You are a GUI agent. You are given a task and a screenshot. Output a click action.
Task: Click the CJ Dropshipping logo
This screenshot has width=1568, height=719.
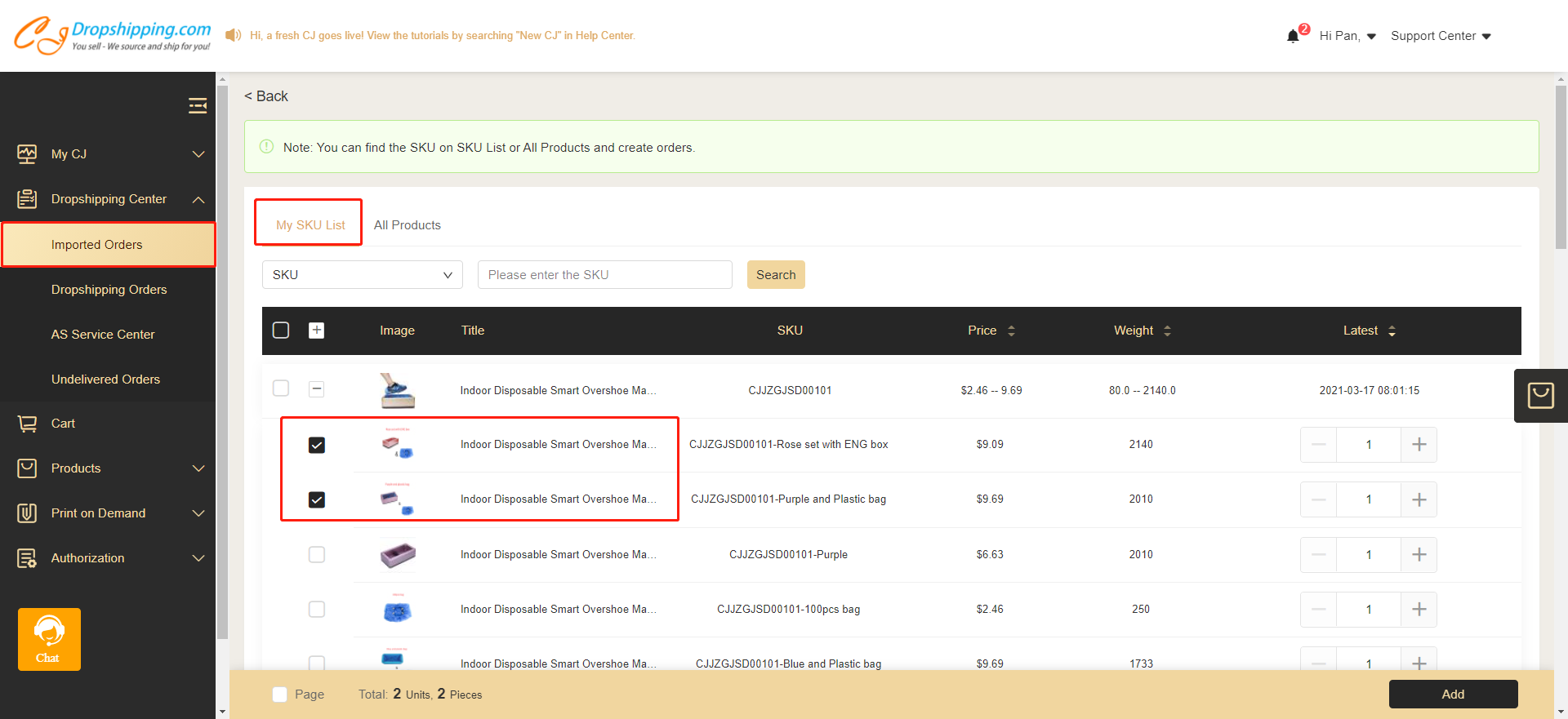point(113,35)
